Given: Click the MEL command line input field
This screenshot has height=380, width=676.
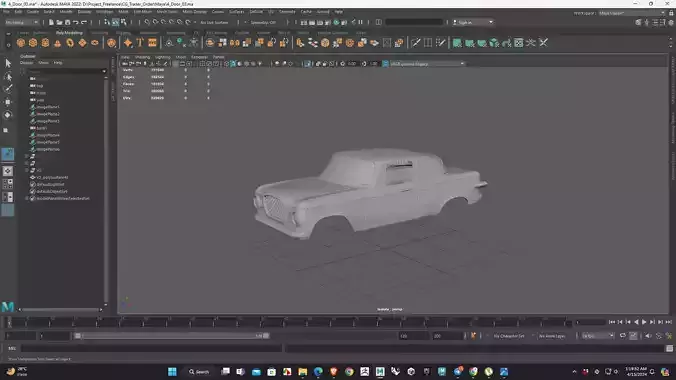Looking at the screenshot, I should click(x=151, y=349).
